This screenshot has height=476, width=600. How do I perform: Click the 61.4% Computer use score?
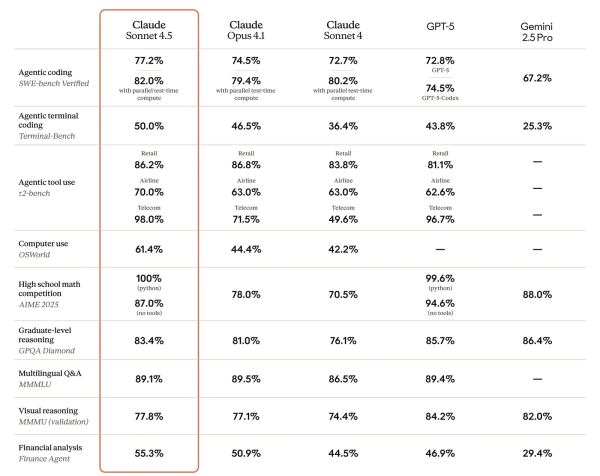(149, 248)
